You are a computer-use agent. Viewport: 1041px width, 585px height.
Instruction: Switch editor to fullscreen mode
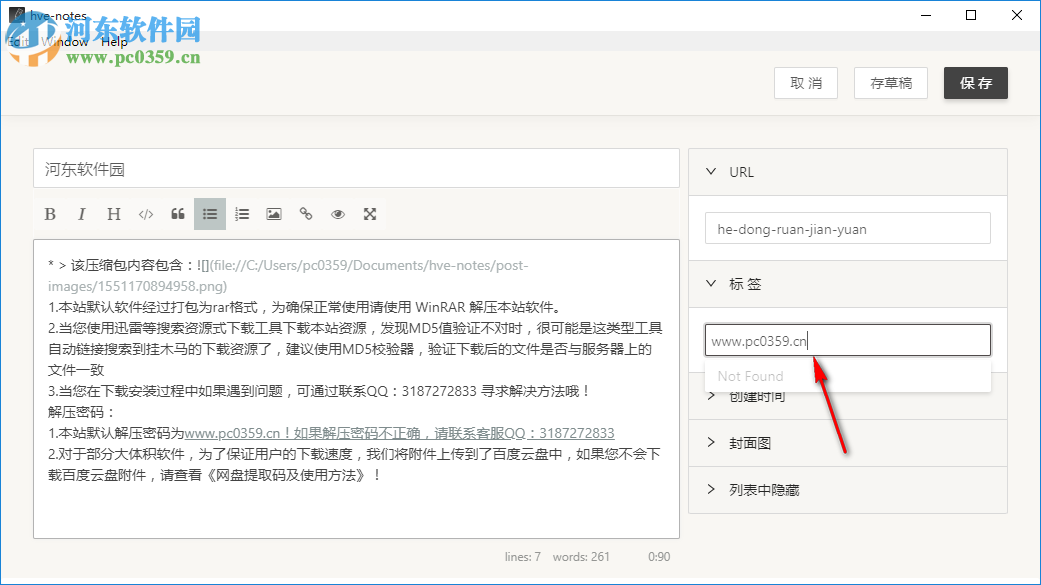click(370, 214)
